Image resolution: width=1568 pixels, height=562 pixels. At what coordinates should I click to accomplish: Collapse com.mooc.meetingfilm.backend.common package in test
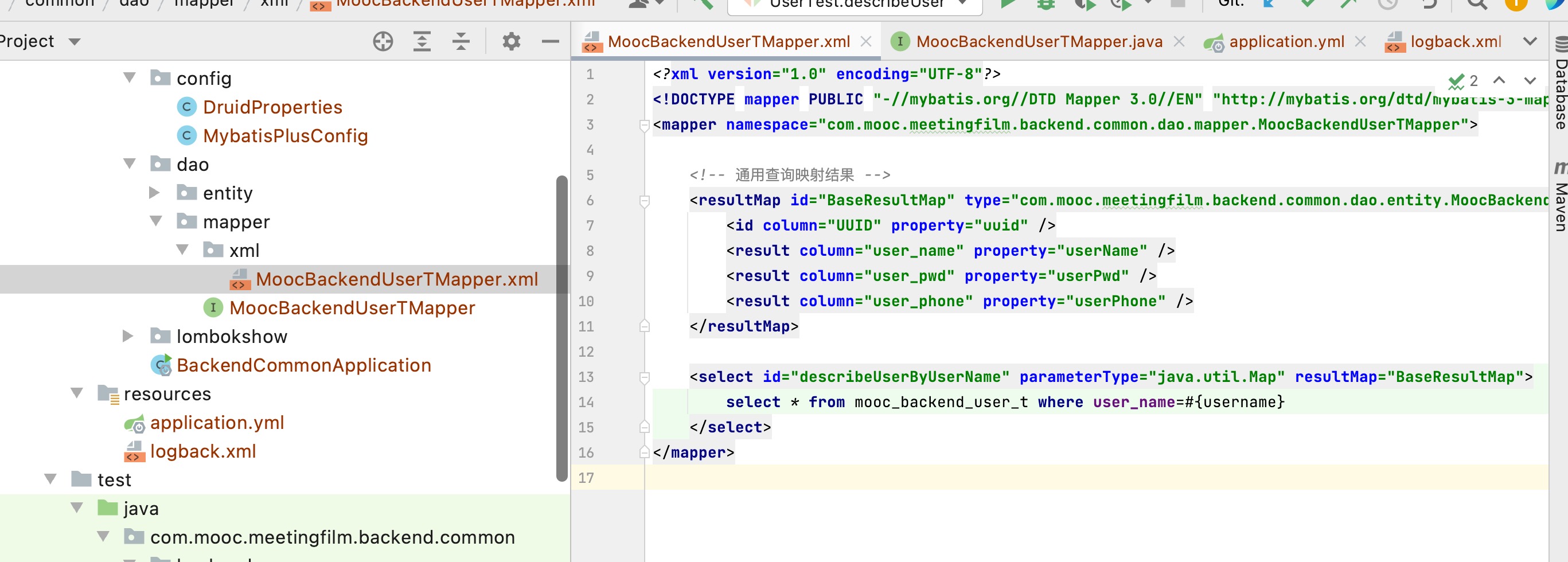(x=103, y=536)
